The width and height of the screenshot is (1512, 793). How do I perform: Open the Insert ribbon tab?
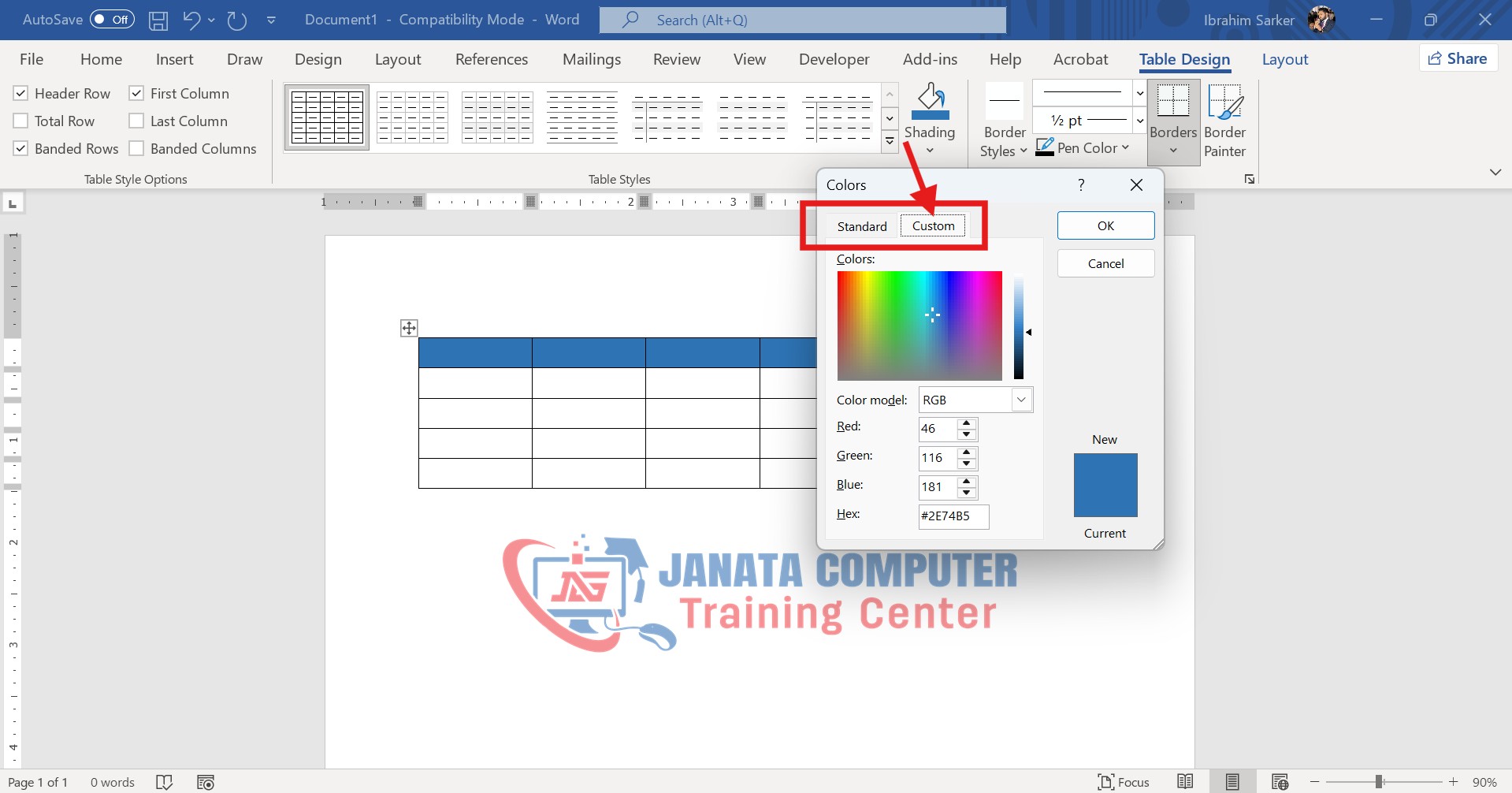click(174, 59)
